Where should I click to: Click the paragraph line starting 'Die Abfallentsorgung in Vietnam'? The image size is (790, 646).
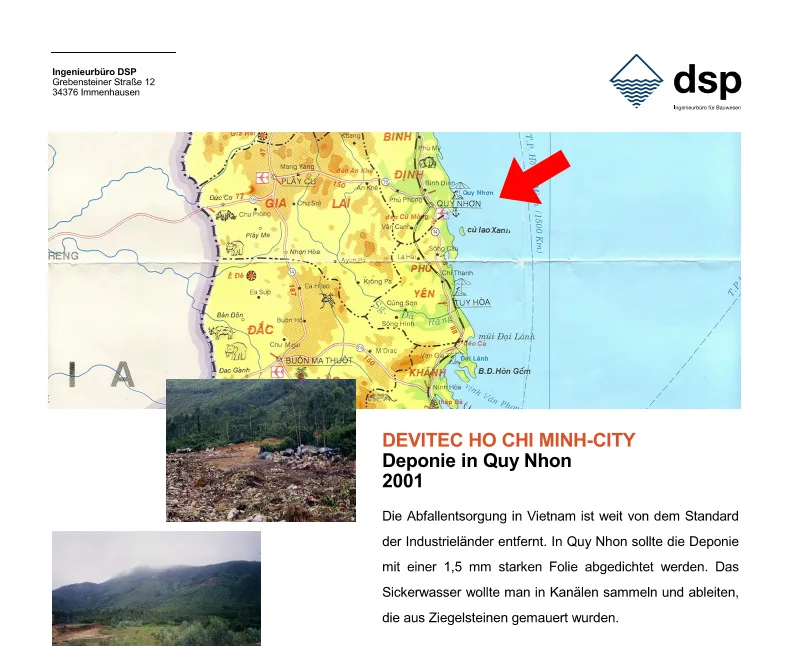pos(560,516)
